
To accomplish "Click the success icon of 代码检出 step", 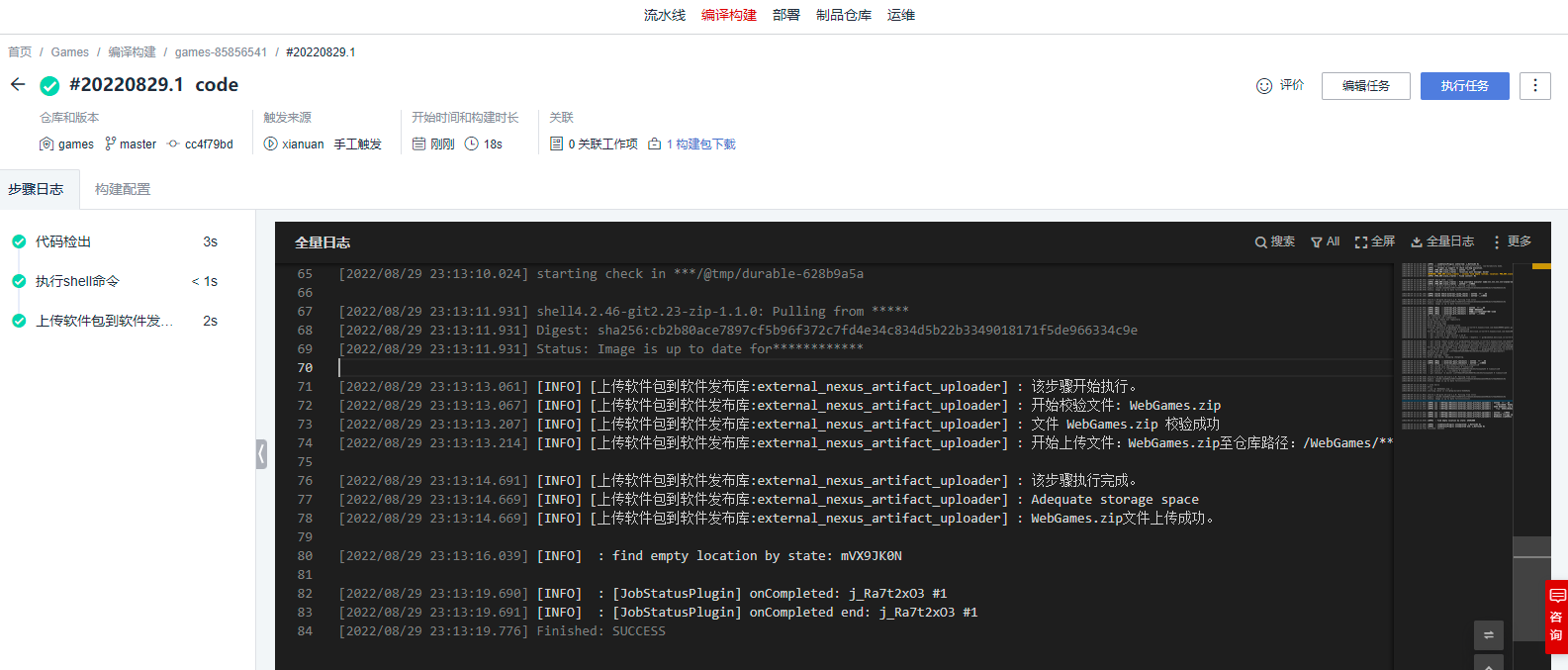I will click(19, 241).
